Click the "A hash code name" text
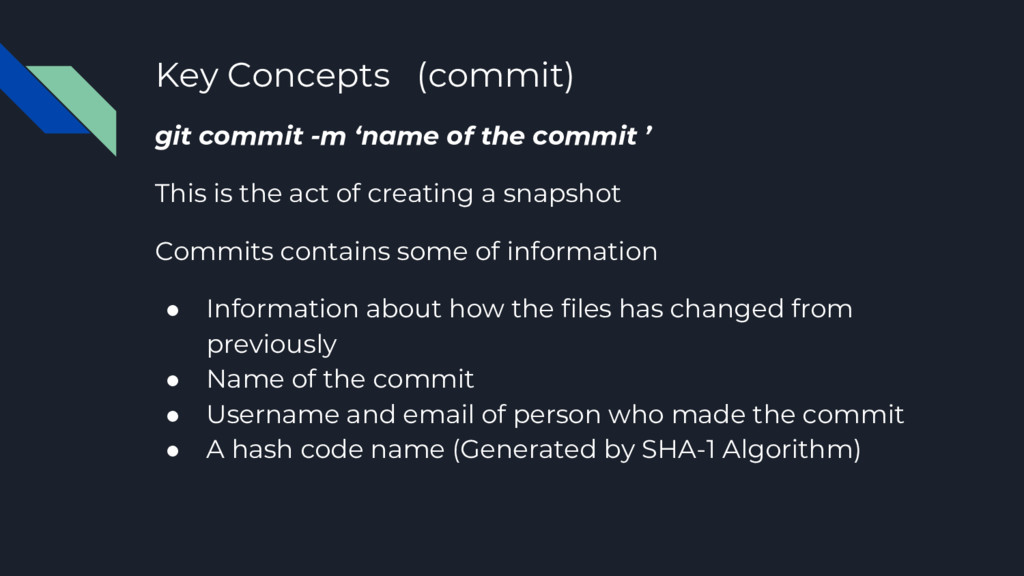The height and width of the screenshot is (576, 1024). click(326, 450)
